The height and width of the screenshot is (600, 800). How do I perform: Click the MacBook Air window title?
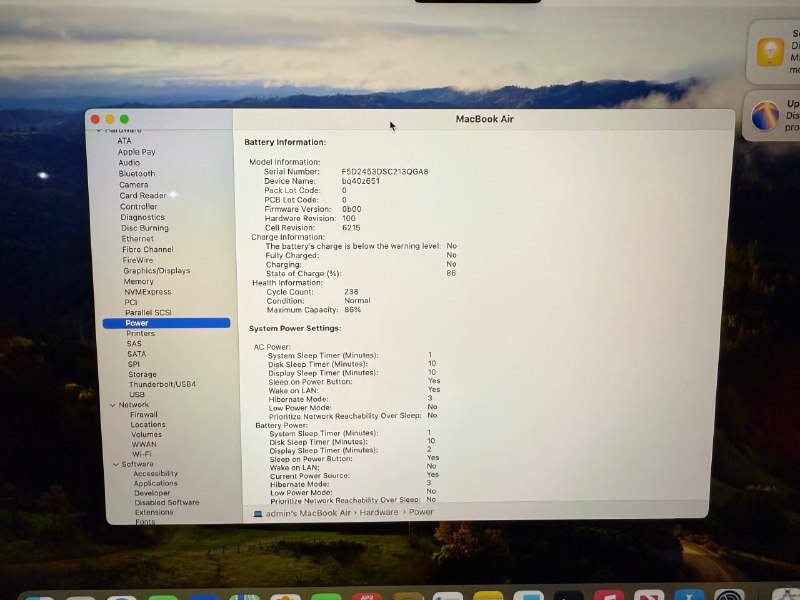coord(485,119)
